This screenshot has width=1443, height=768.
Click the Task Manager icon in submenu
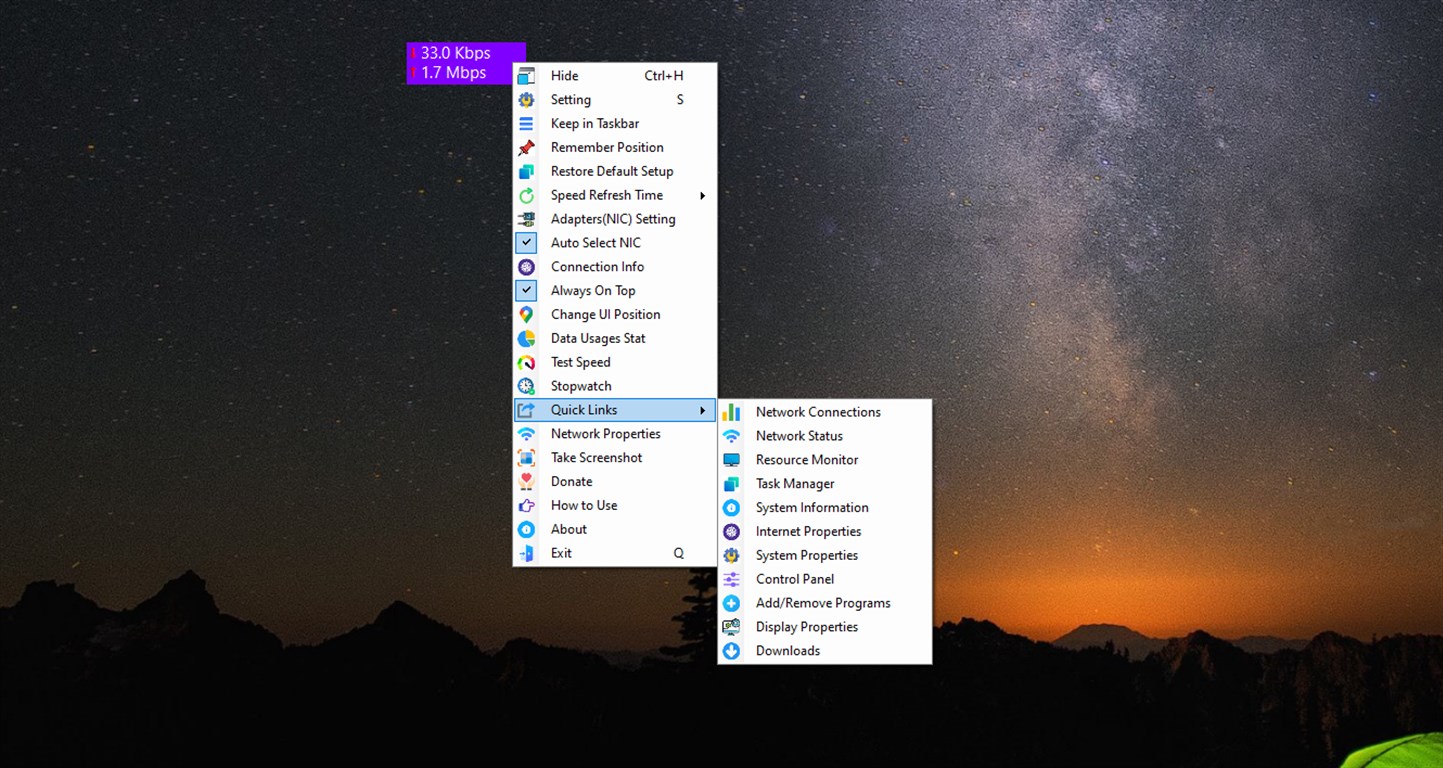pyautogui.click(x=731, y=484)
